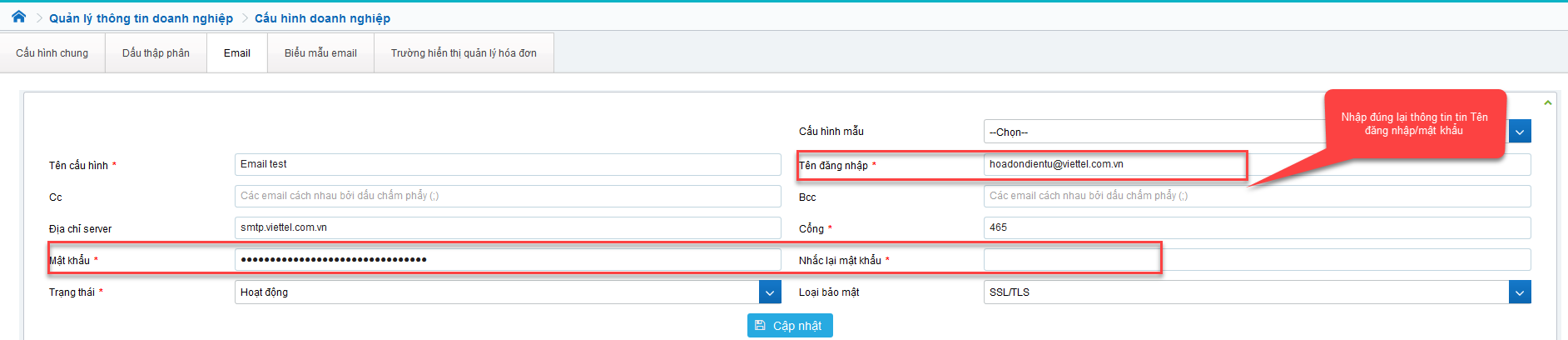
Task: Click Quản lý thông tin doanh nghiệp breadcrumb
Action: pos(141,18)
